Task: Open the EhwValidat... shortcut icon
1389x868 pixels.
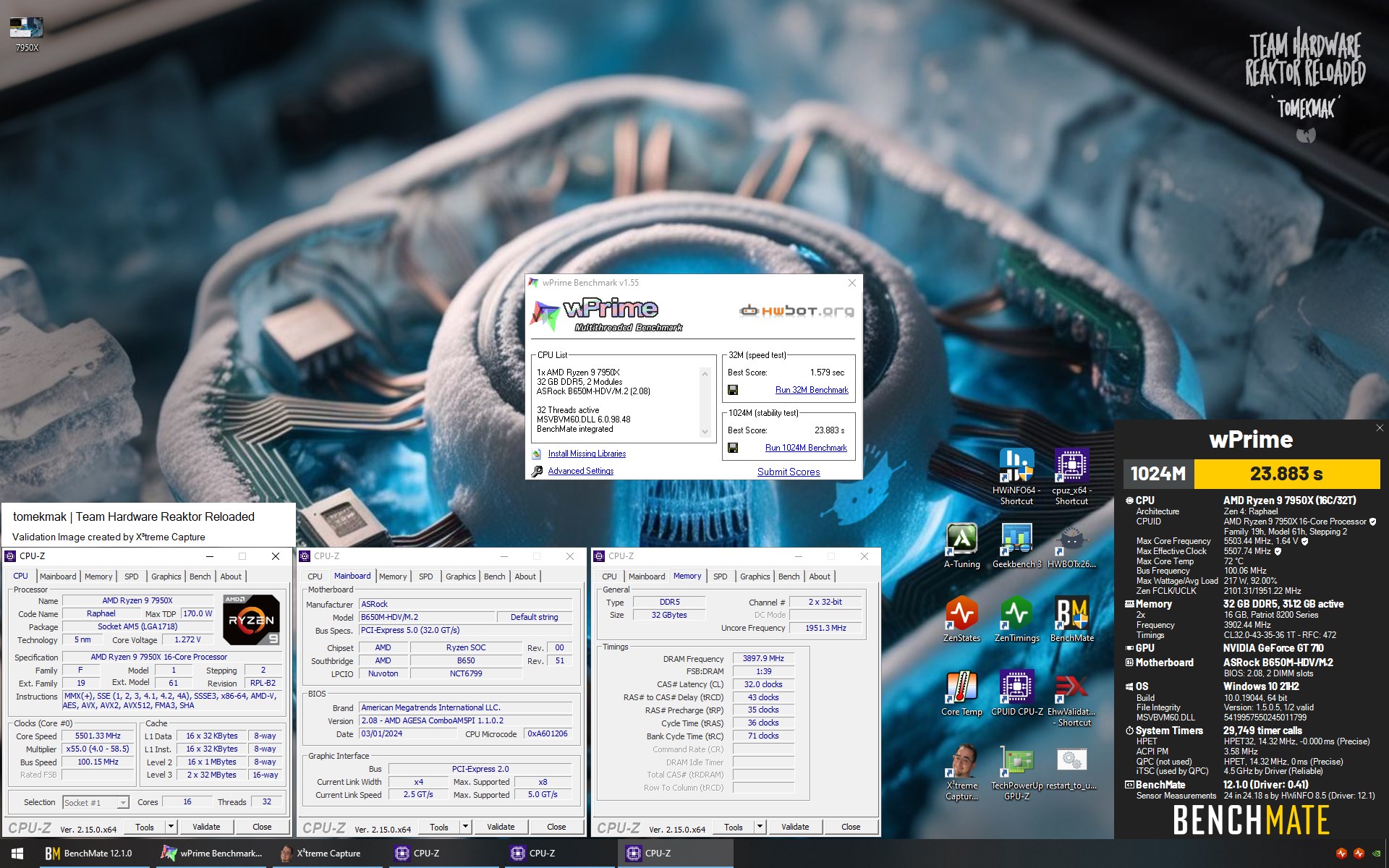Action: pos(1071,699)
